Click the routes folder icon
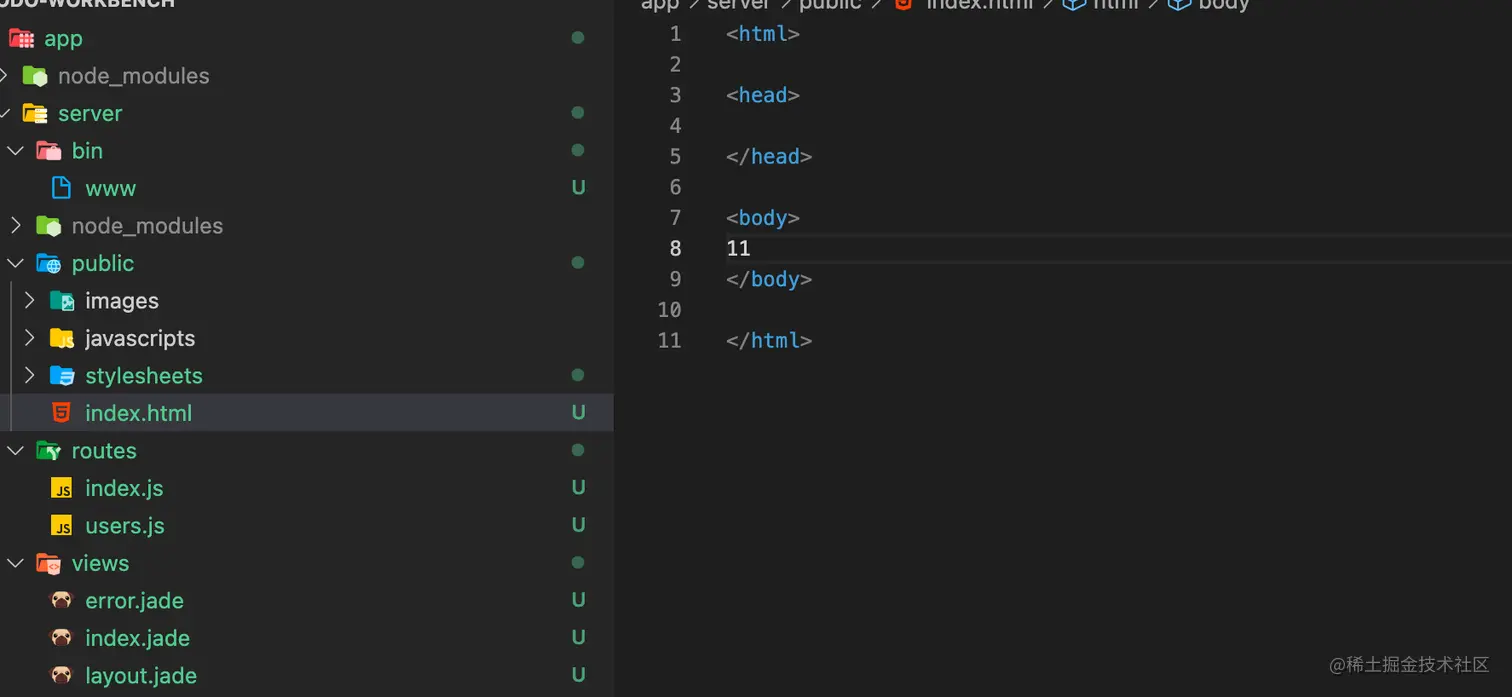The width and height of the screenshot is (1512, 697). [x=49, y=451]
